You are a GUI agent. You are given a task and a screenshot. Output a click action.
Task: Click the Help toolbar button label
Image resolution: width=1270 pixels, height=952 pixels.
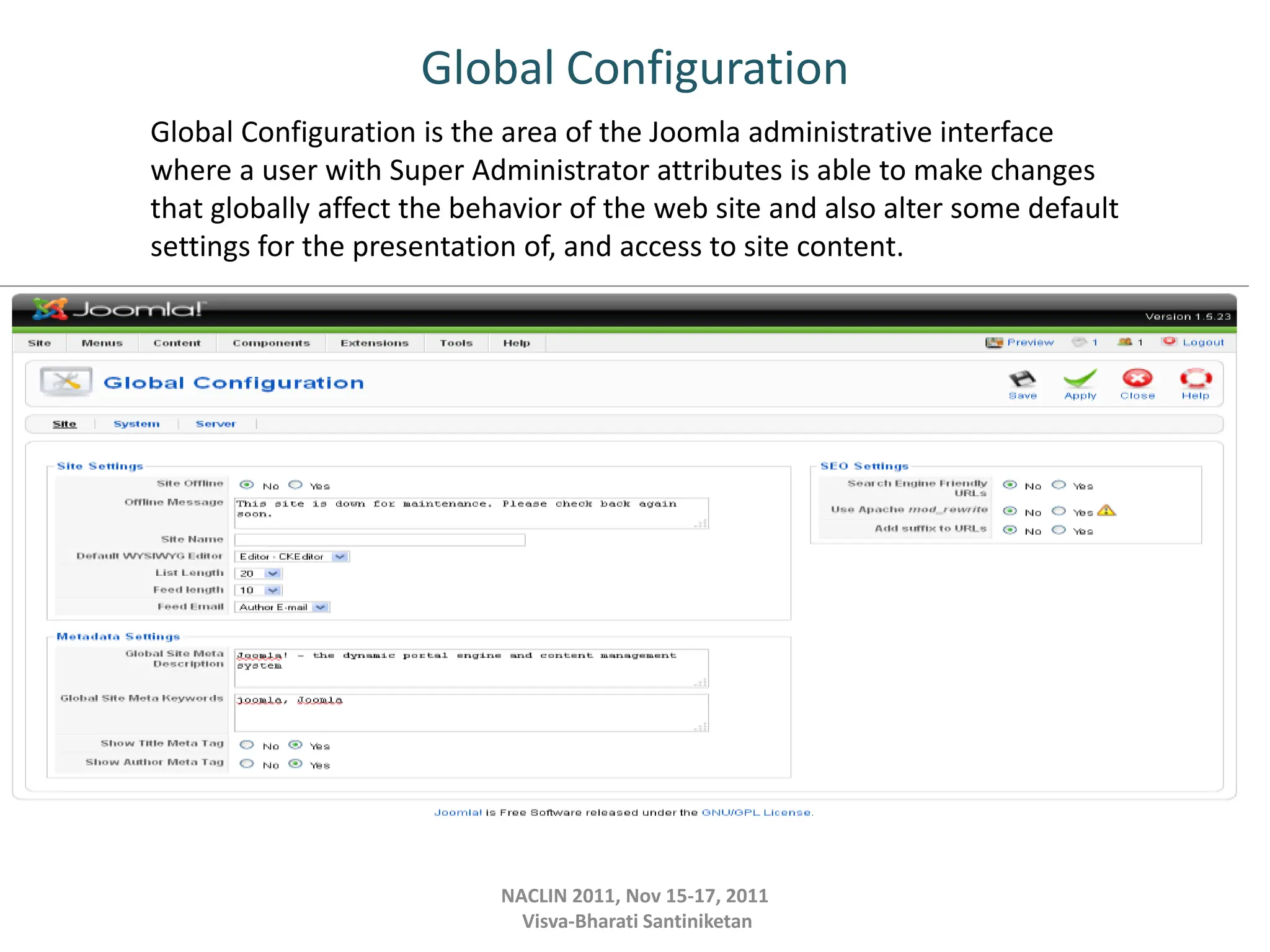point(1195,396)
